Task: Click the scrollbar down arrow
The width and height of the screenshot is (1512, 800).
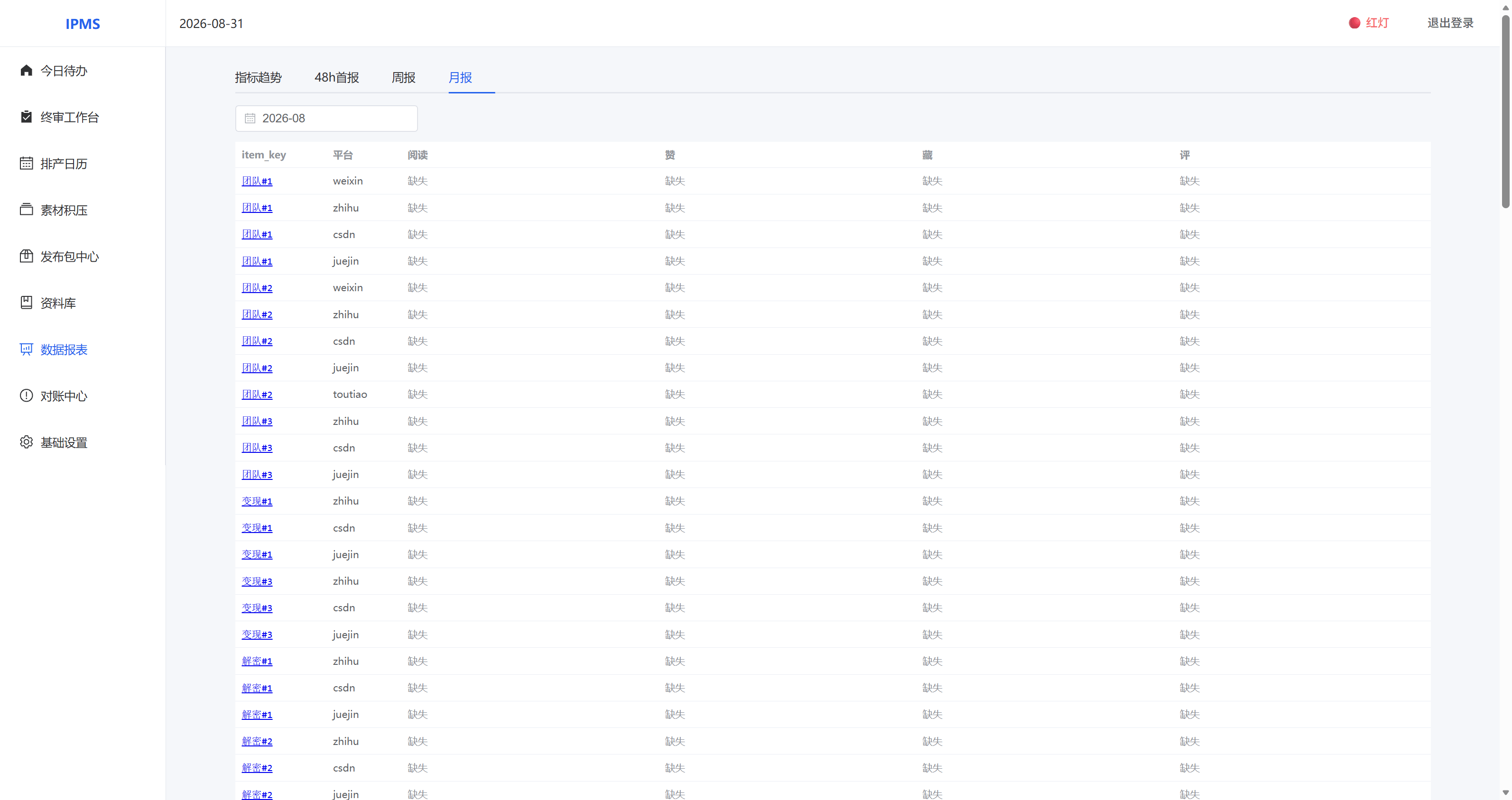Action: pyautogui.click(x=1505, y=793)
